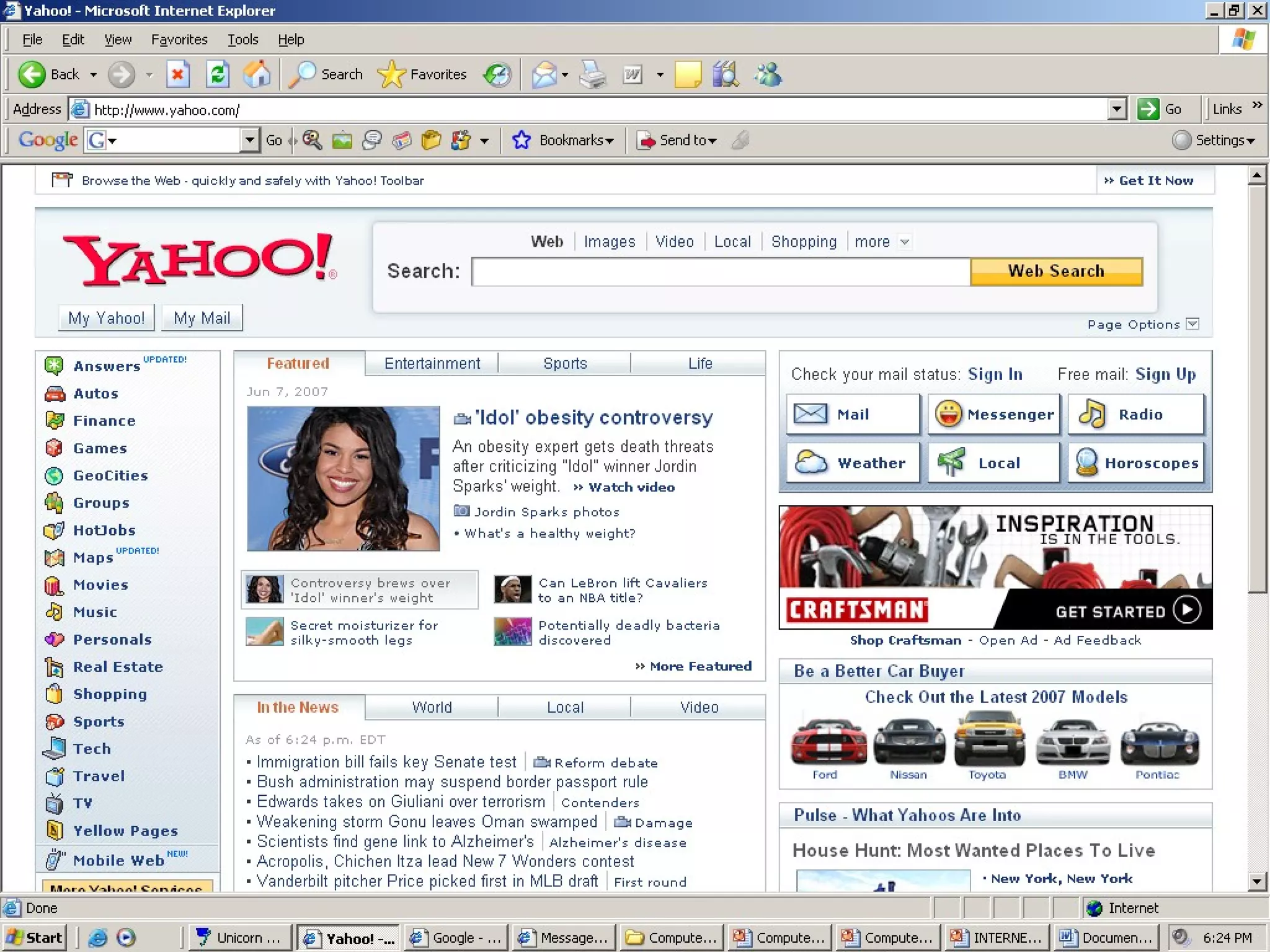This screenshot has height=952, width=1270.
Task: Open the Home page icon
Action: click(x=257, y=75)
